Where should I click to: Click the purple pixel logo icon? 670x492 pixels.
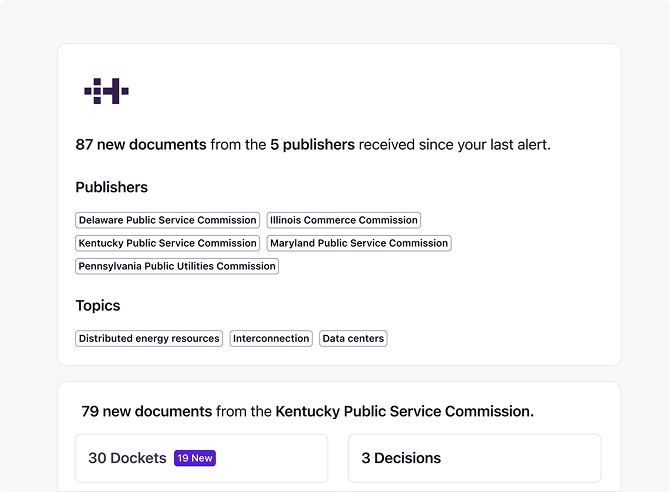coord(106,91)
